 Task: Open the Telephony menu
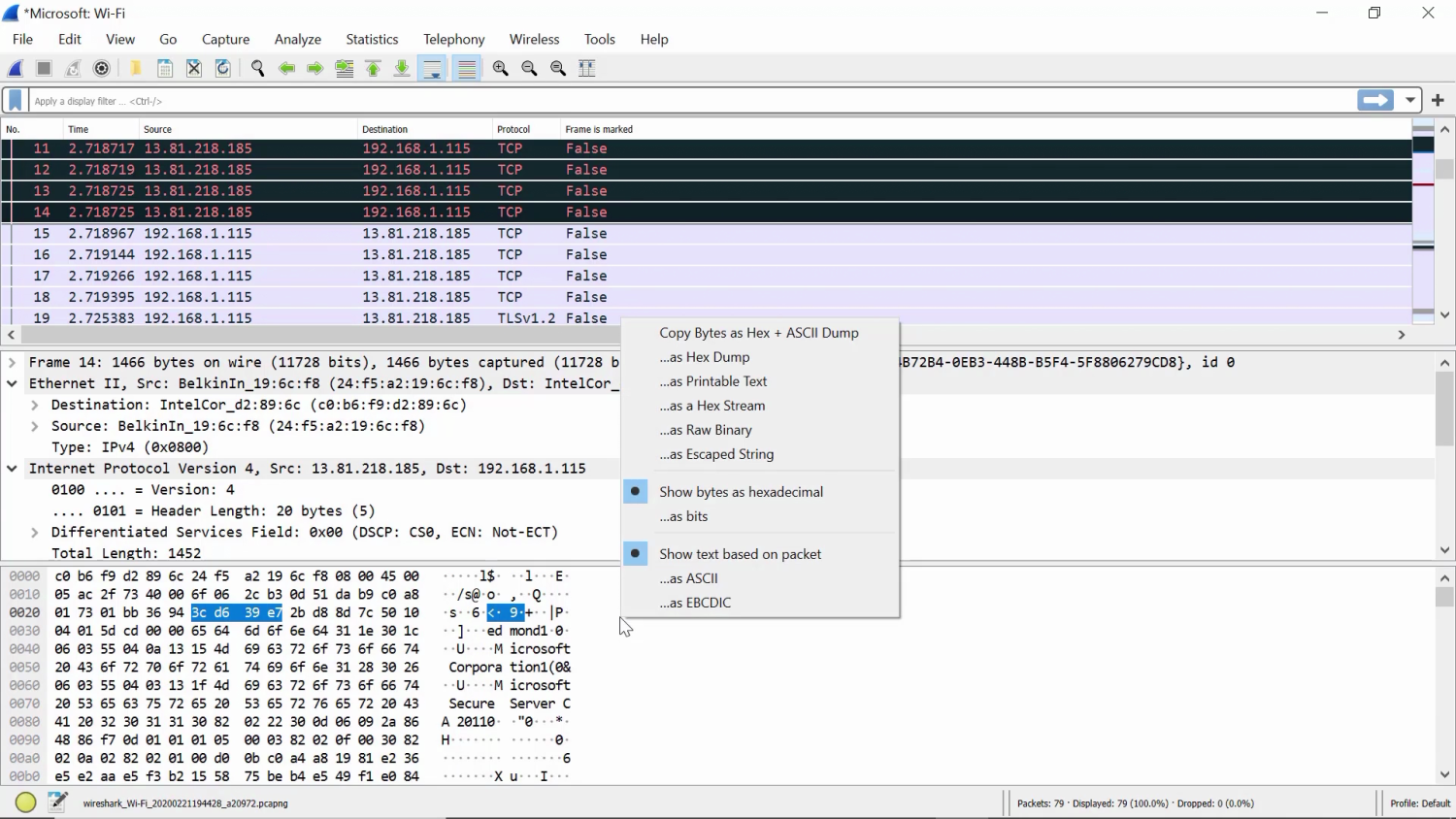click(x=453, y=39)
